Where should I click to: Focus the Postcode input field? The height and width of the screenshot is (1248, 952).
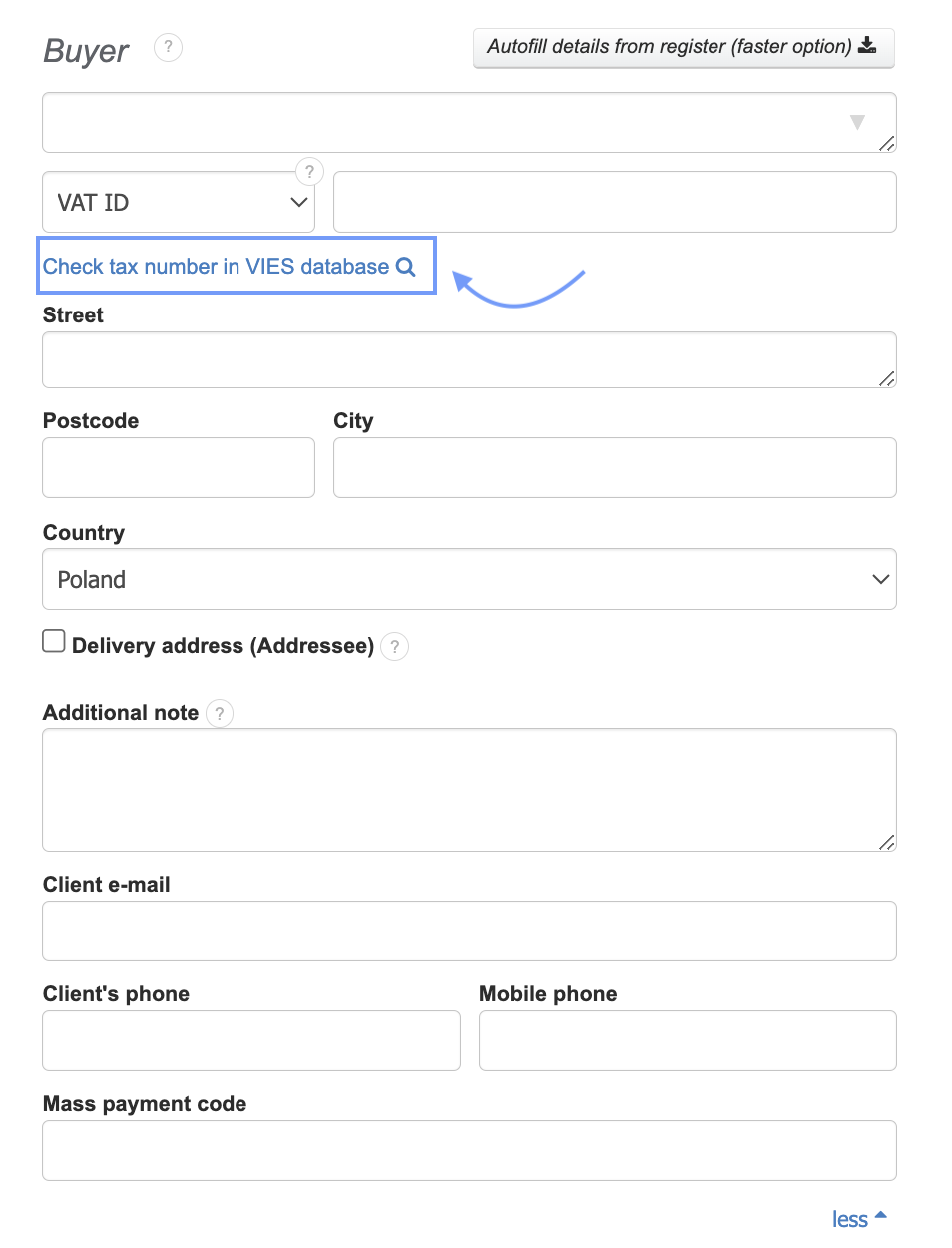pos(179,468)
